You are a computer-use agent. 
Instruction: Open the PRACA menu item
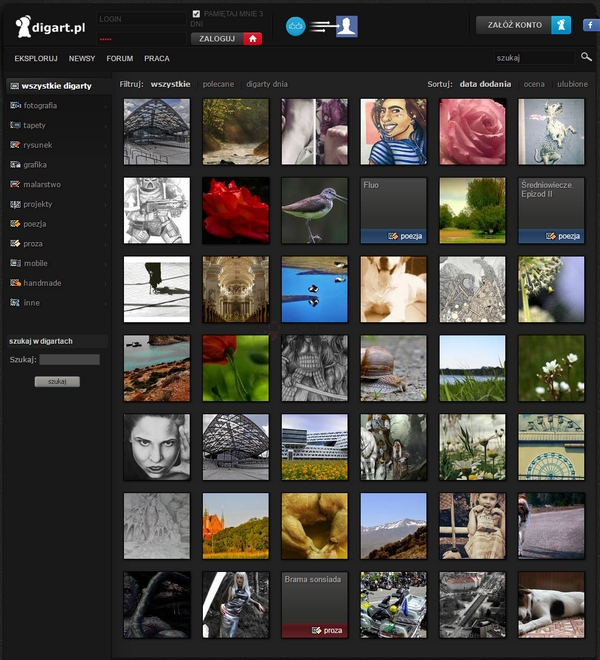click(x=157, y=59)
